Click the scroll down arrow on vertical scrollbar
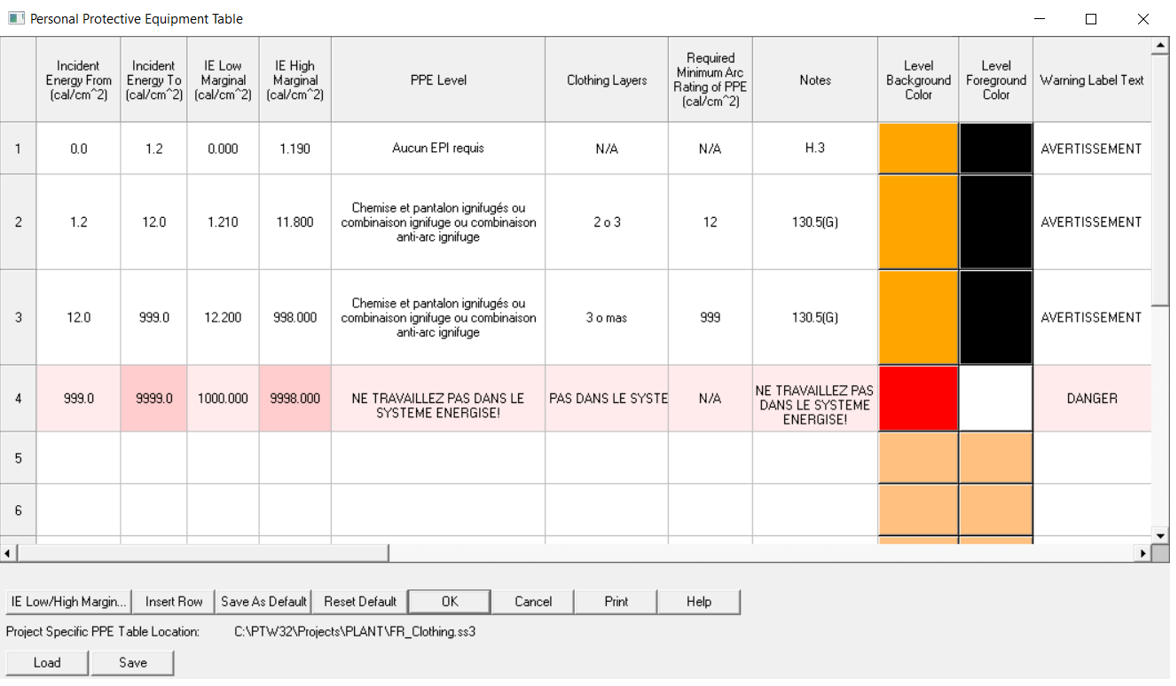Screen dimensions: 1176x686 pos(1161,536)
